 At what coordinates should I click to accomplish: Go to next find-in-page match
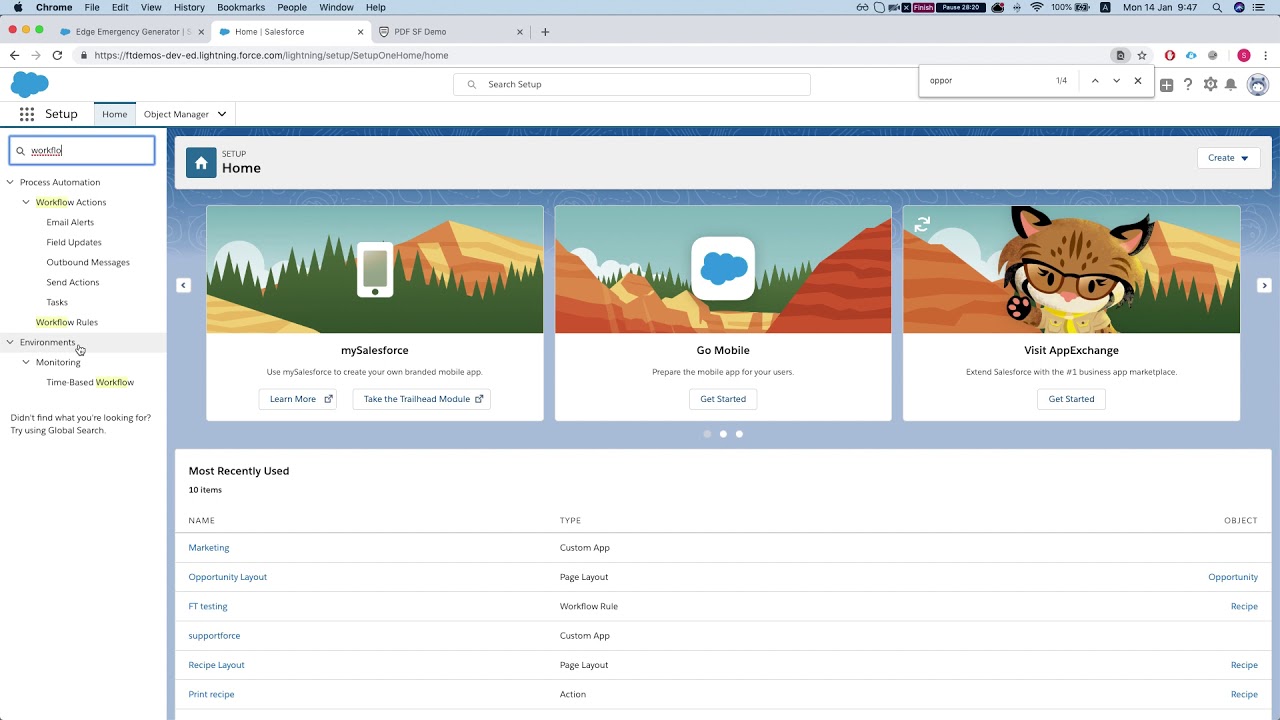1116,81
